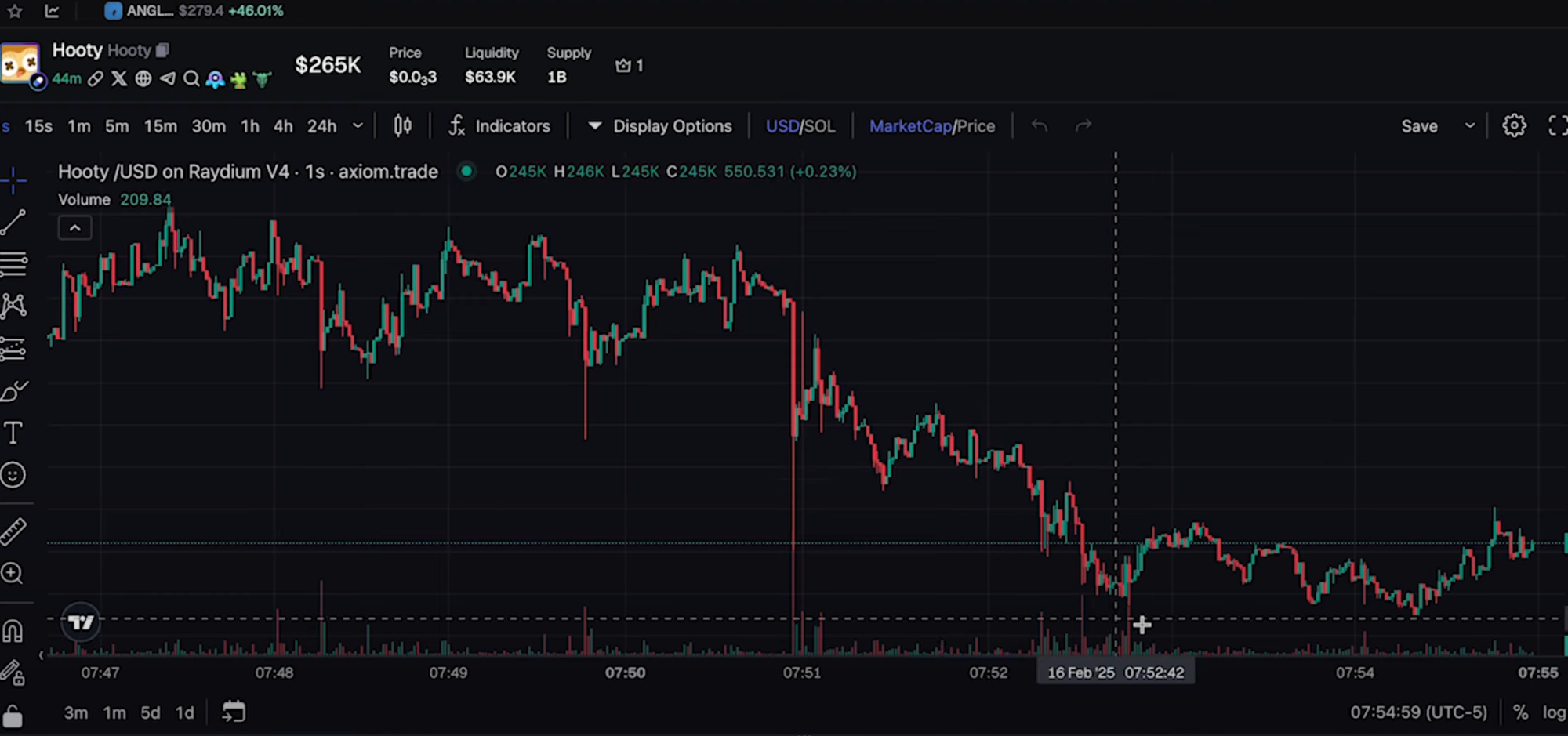Select the text annotation tool
This screenshot has height=736, width=1568.
click(x=14, y=432)
